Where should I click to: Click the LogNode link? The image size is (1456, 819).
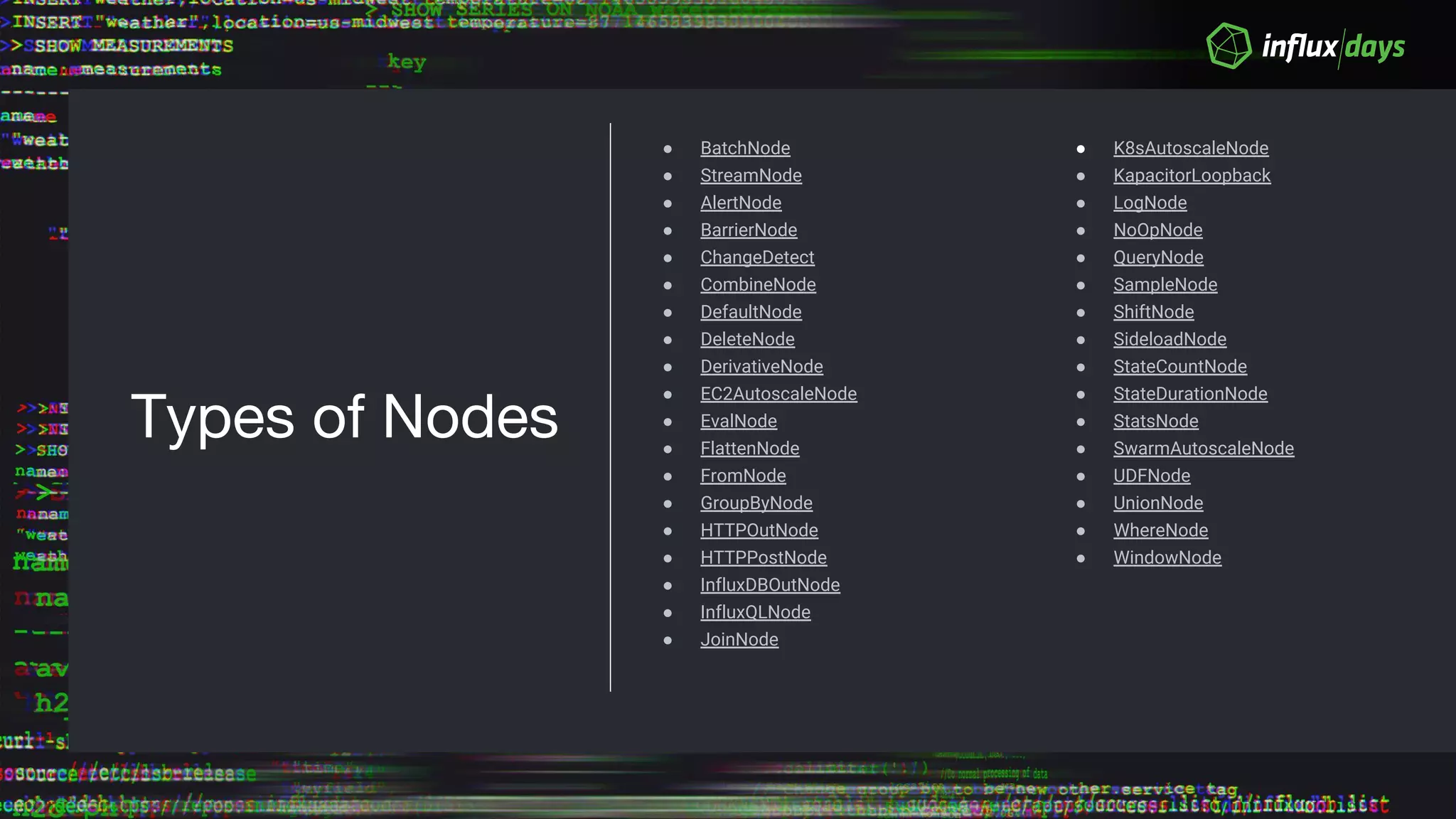(1150, 203)
